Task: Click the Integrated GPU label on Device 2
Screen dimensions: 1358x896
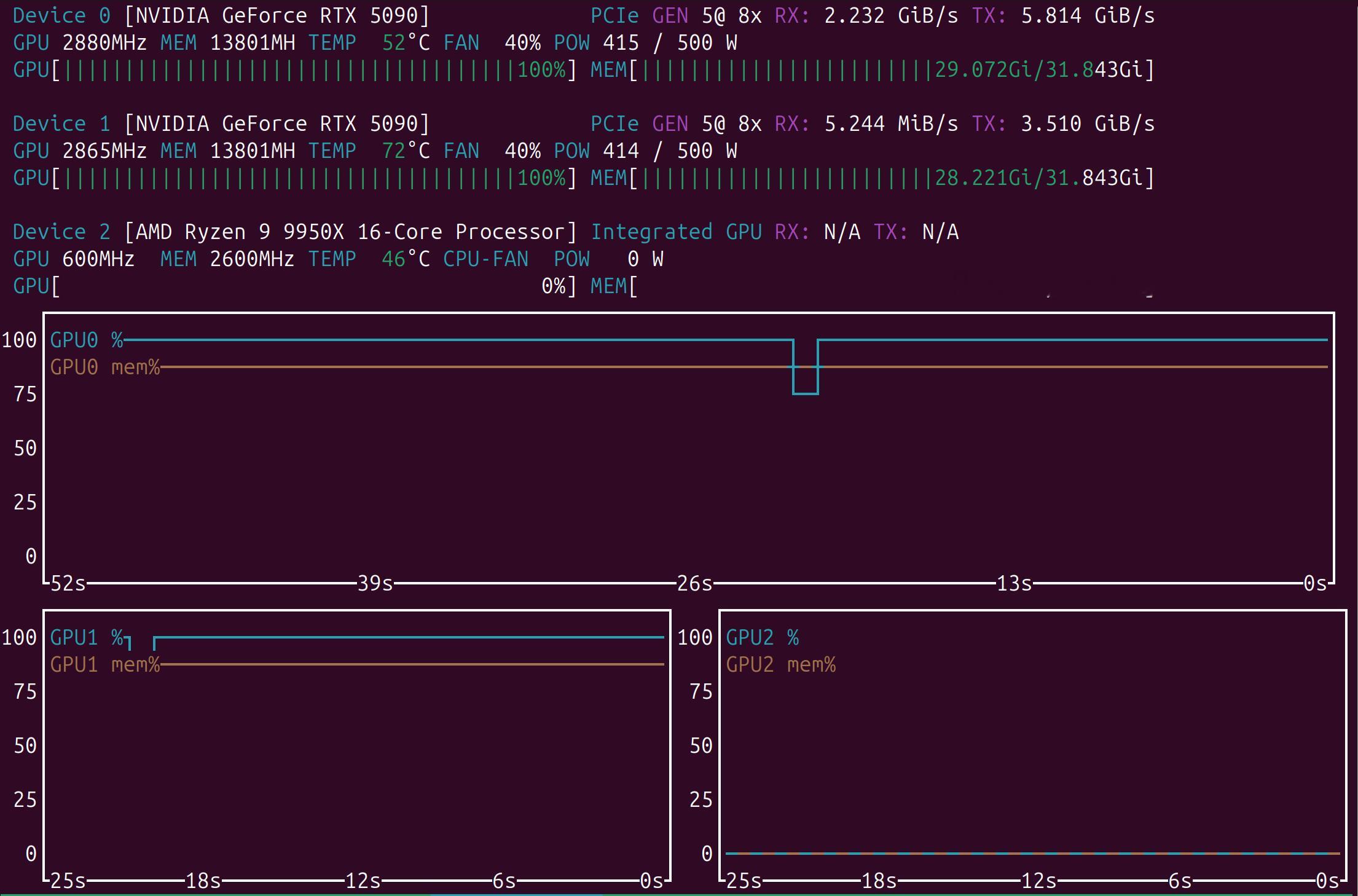Action: tap(676, 232)
